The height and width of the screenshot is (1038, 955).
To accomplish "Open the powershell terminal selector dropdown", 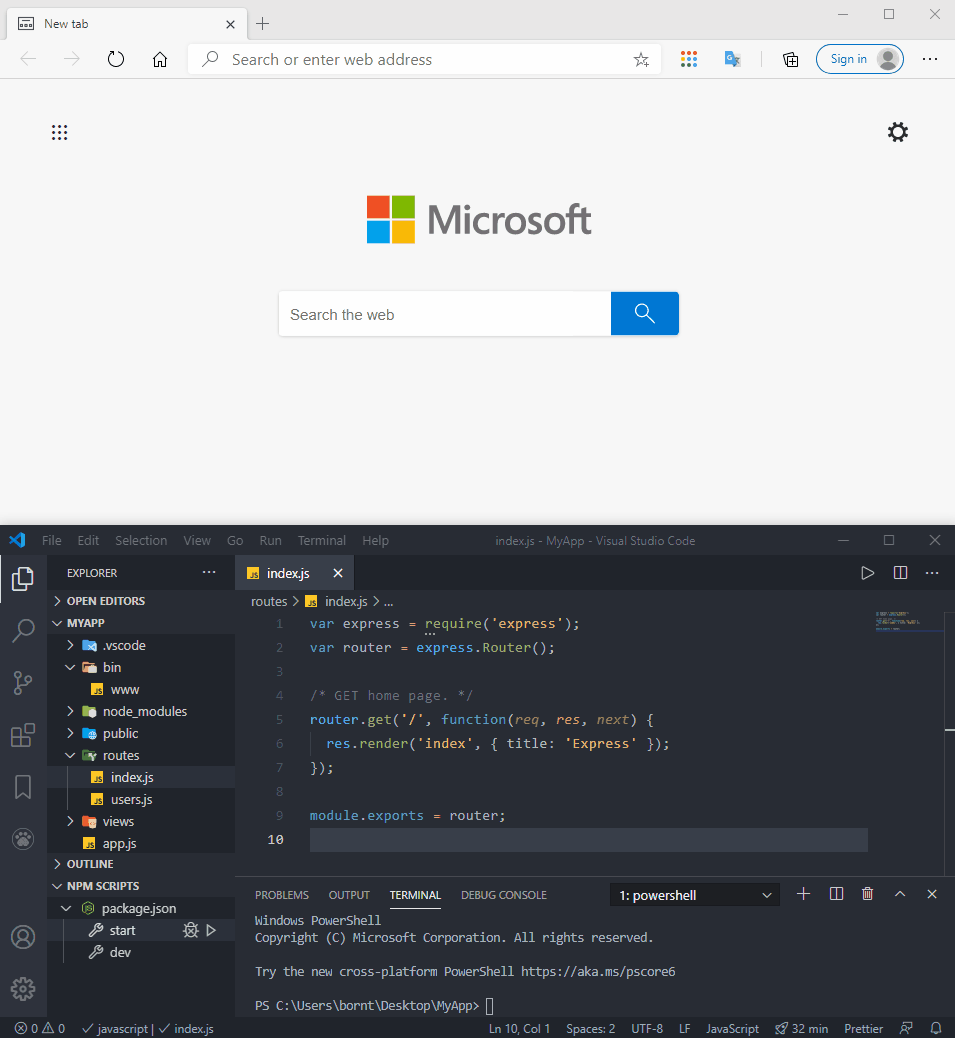I will pos(695,895).
